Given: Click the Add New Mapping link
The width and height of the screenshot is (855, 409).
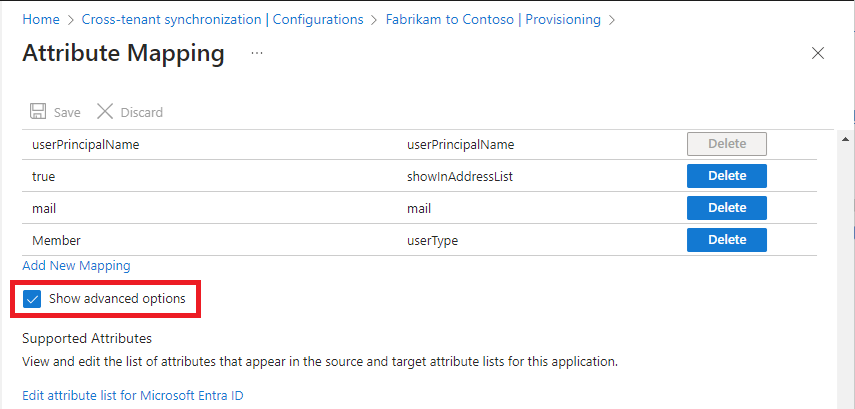Looking at the screenshot, I should coord(76,266).
